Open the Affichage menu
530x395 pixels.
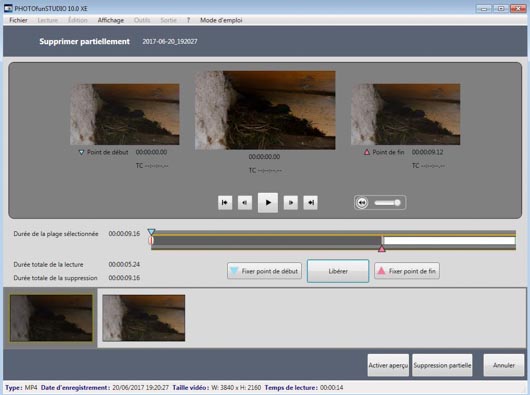coord(111,20)
